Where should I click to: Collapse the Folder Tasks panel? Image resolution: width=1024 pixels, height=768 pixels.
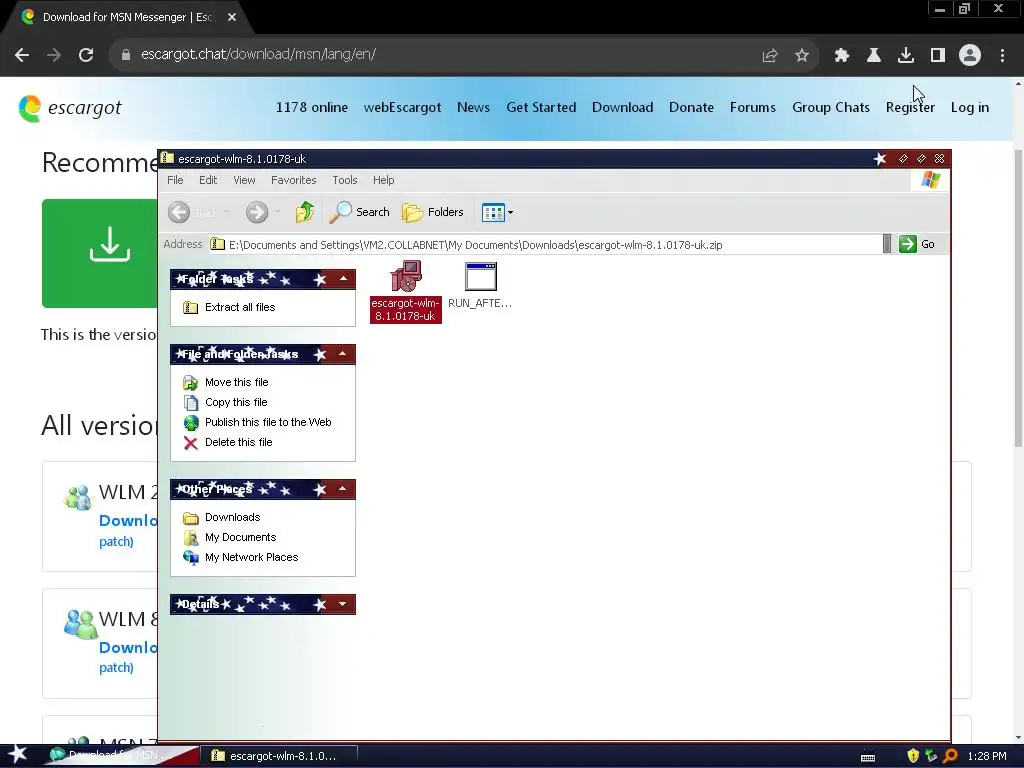[x=343, y=280]
